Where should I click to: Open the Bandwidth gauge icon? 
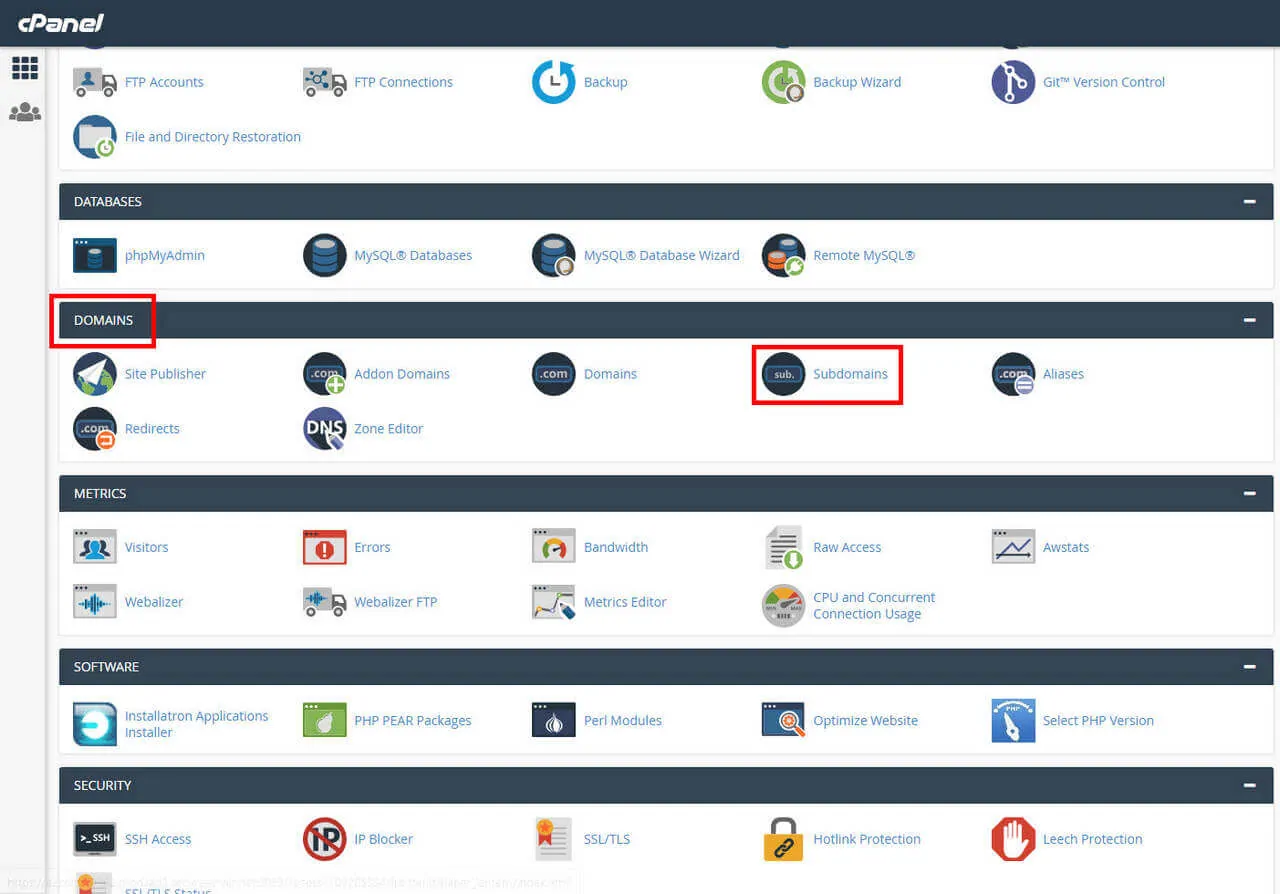553,547
